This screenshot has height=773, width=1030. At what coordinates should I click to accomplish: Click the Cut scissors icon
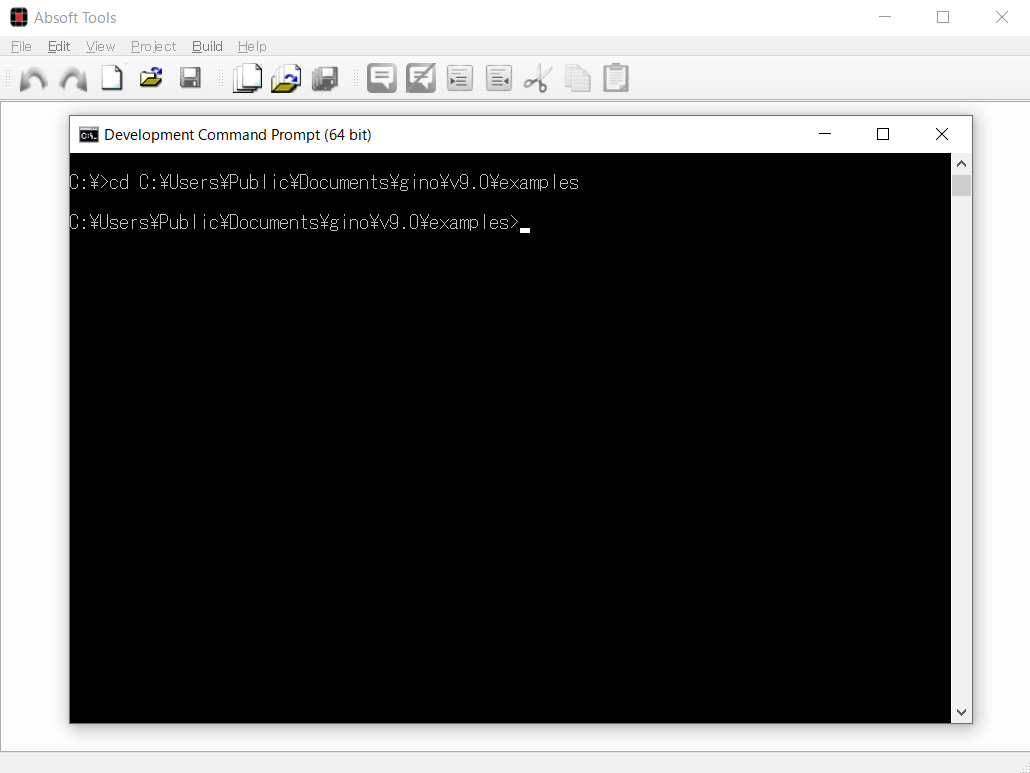pos(537,79)
